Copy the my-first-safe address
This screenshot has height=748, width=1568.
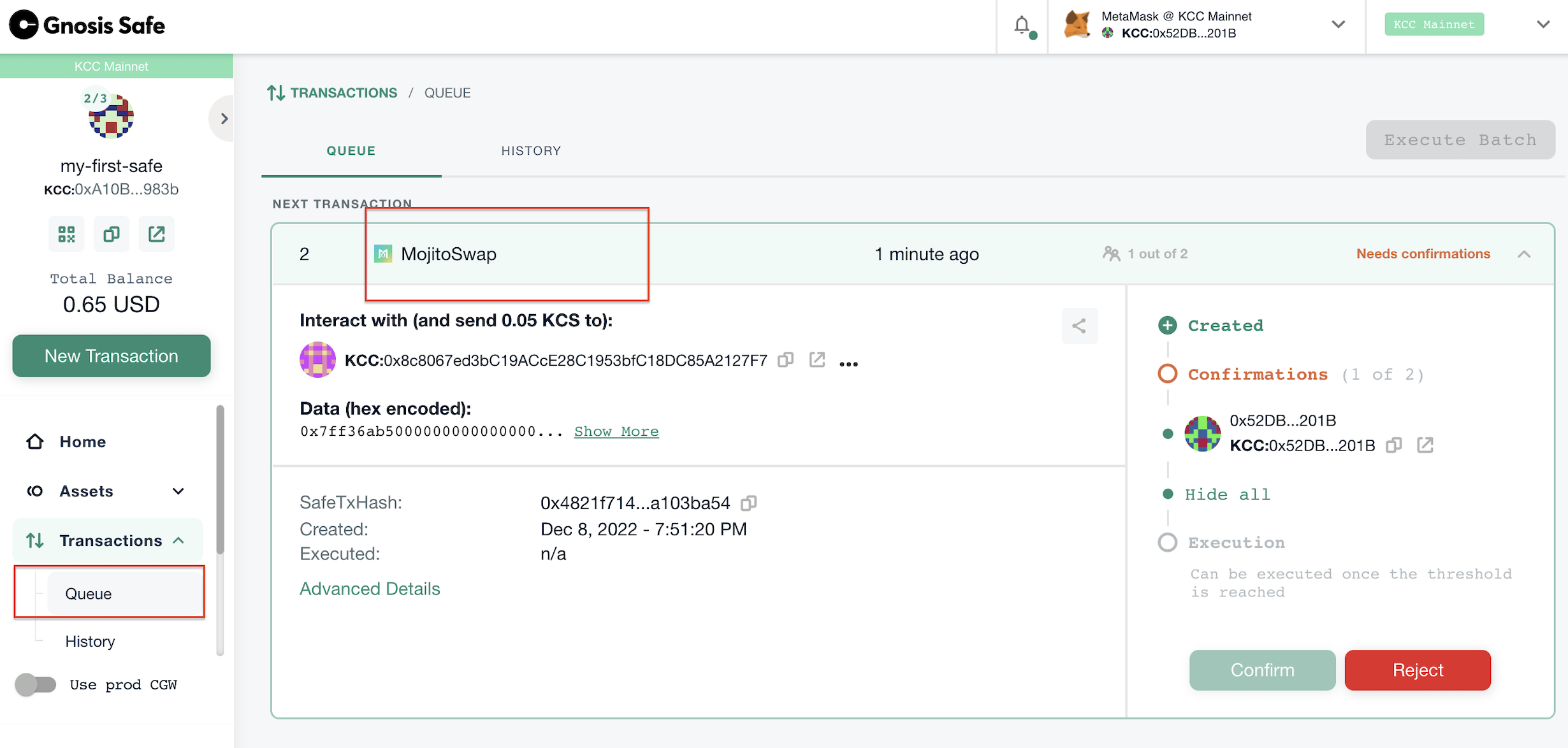tap(112, 234)
